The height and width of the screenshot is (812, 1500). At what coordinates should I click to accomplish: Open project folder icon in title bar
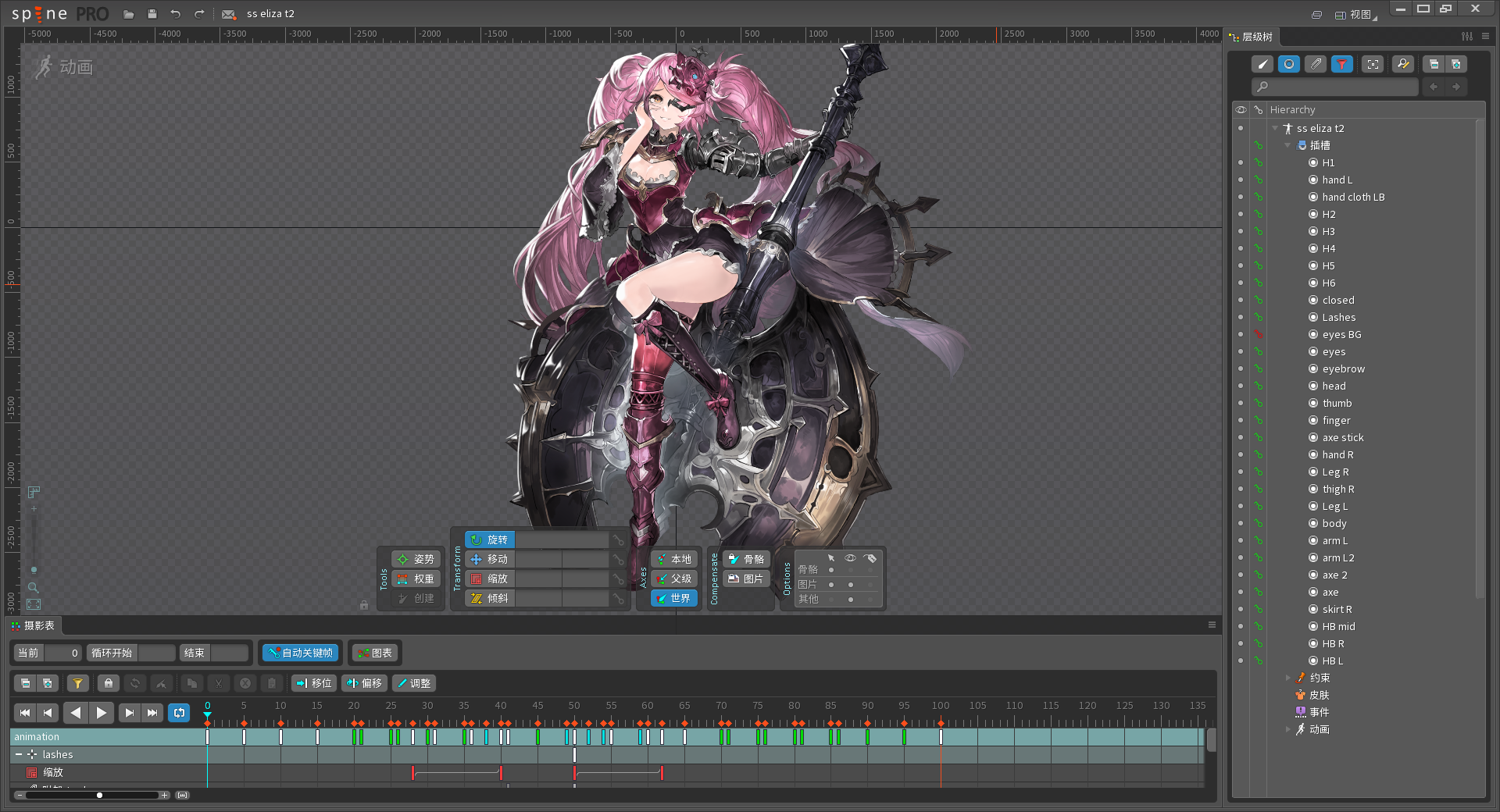(129, 14)
